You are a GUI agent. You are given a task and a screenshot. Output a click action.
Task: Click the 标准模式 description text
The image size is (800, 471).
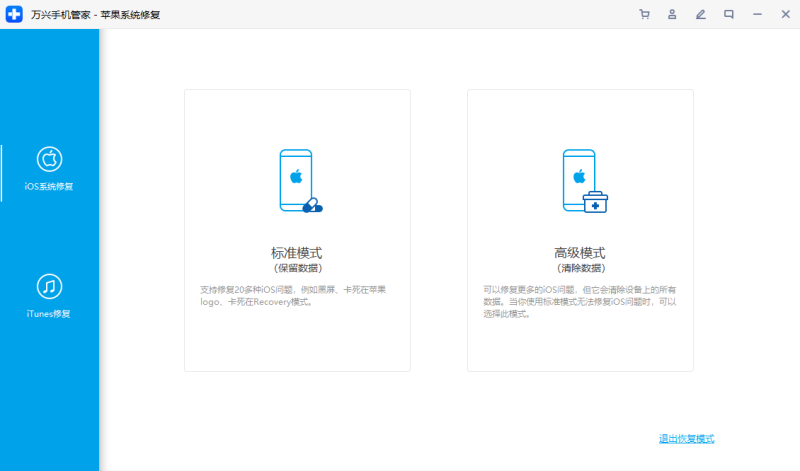(x=293, y=295)
